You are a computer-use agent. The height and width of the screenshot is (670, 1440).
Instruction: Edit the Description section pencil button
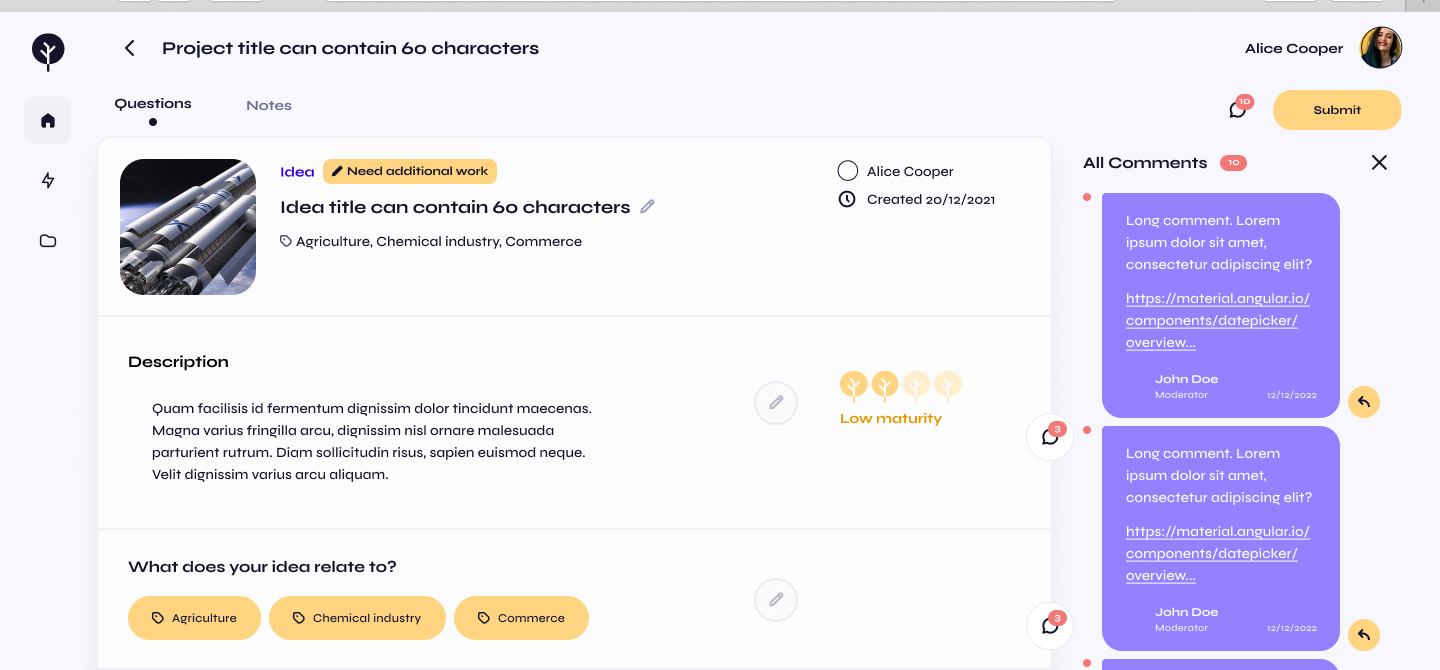[776, 403]
